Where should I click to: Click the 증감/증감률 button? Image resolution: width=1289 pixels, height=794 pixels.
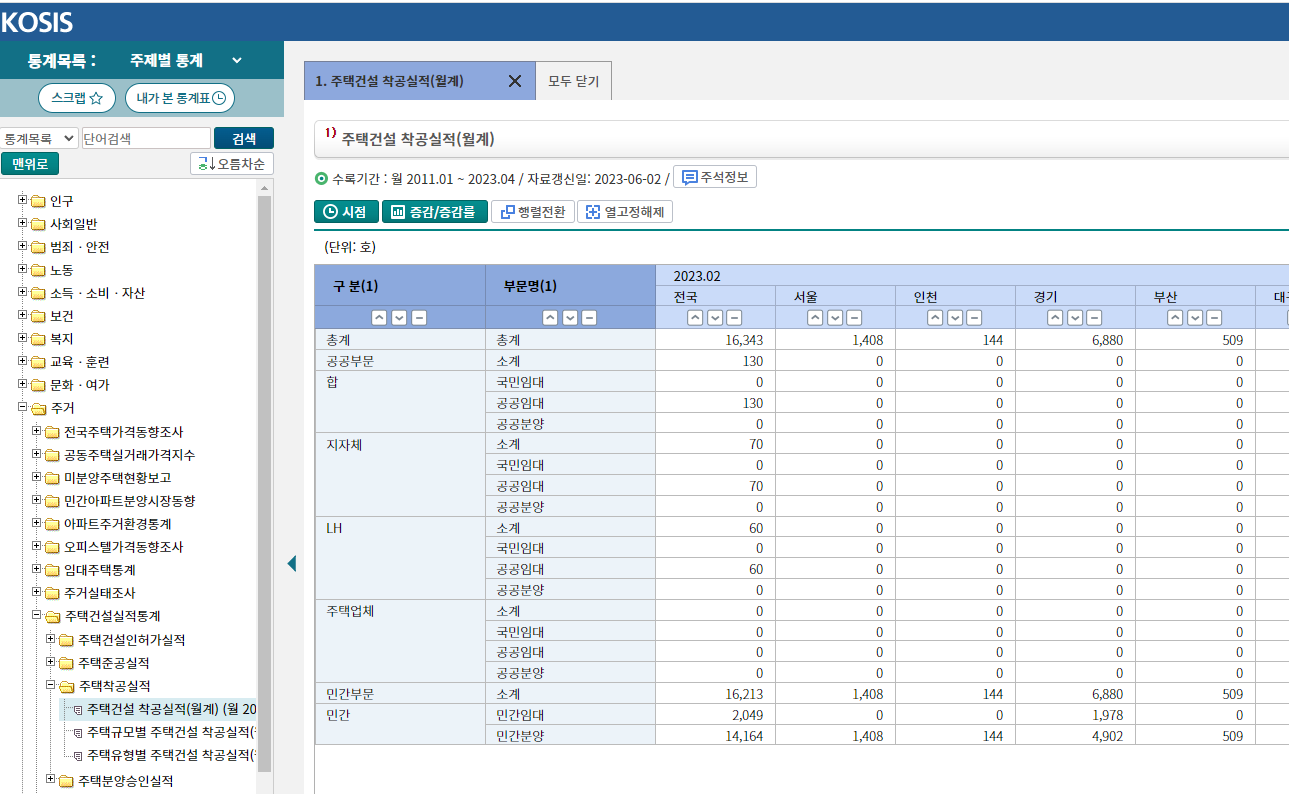(x=435, y=212)
